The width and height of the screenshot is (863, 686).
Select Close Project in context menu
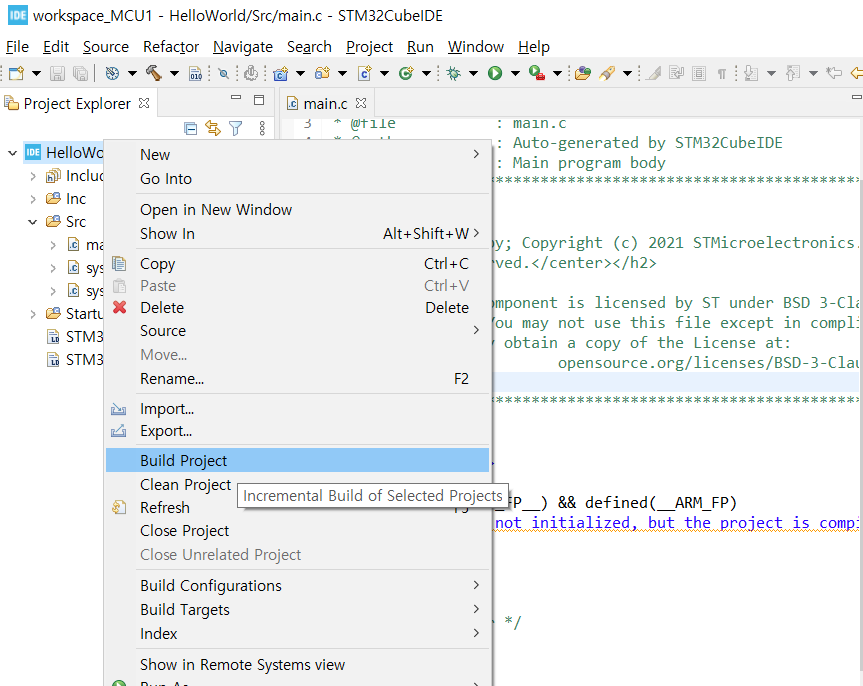click(x=297, y=531)
